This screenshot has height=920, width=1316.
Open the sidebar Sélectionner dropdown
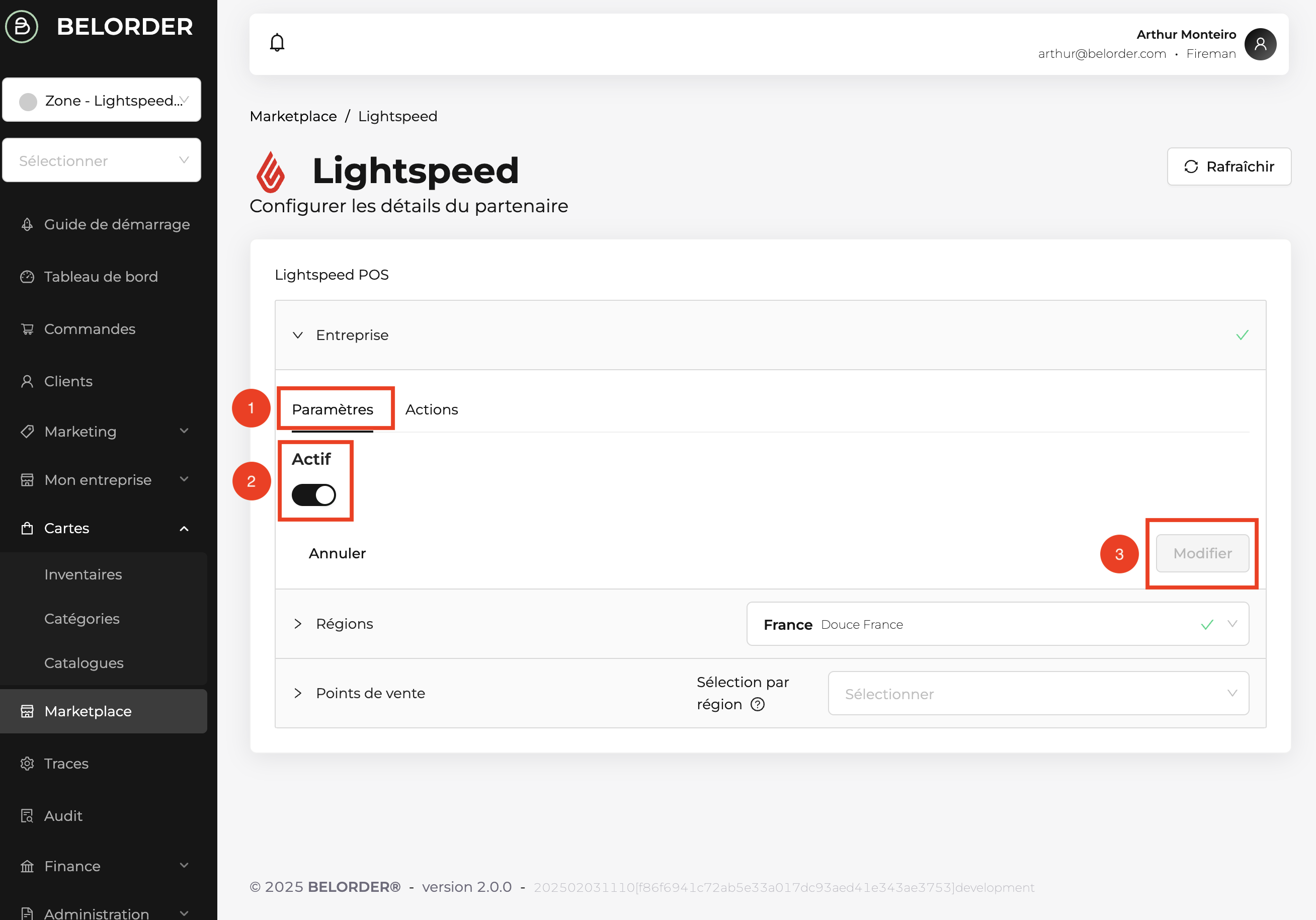pyautogui.click(x=102, y=160)
